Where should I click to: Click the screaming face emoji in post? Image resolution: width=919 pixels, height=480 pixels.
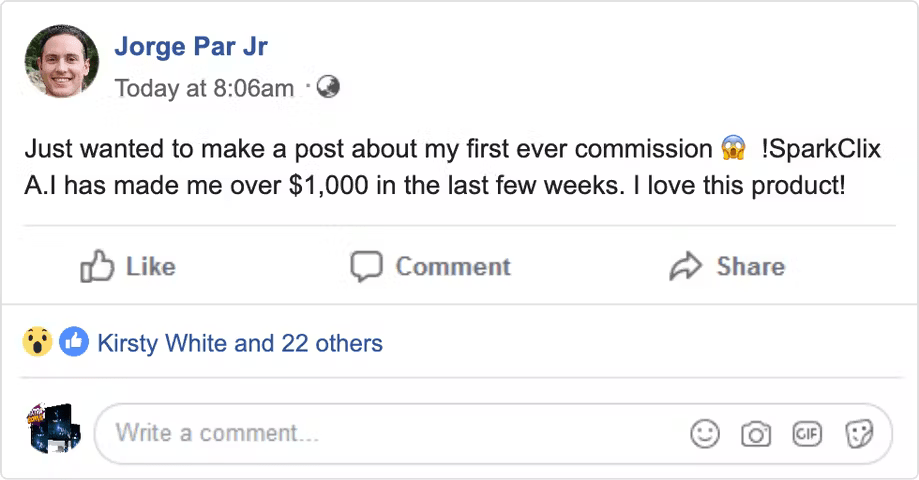click(733, 150)
